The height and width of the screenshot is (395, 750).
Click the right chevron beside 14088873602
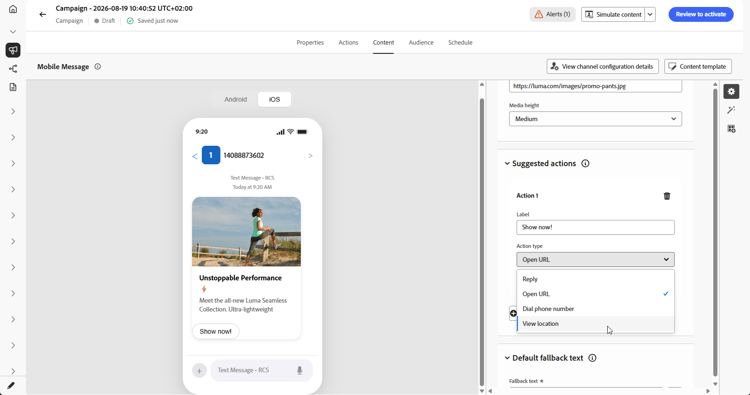click(310, 155)
